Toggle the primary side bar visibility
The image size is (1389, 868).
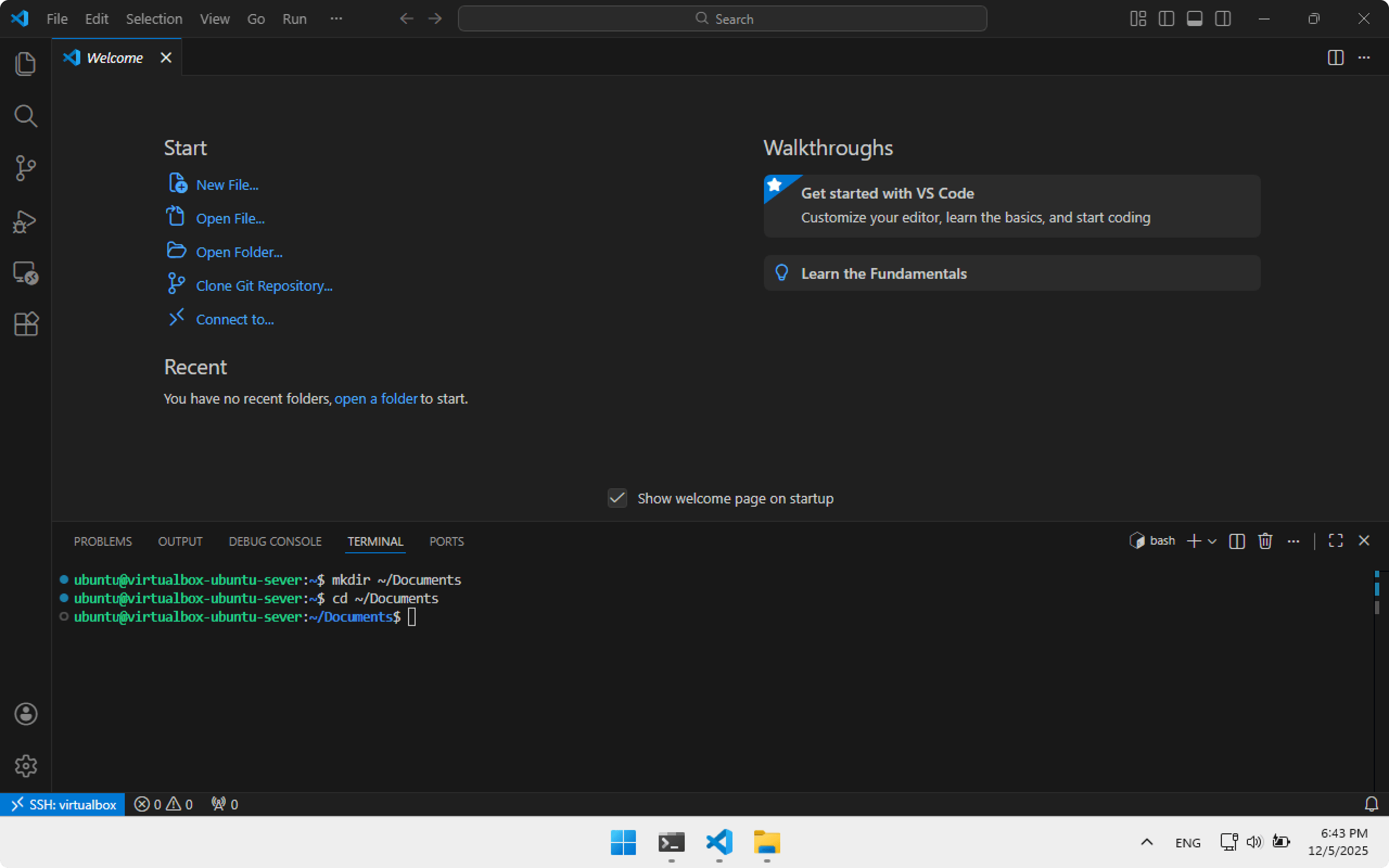pyautogui.click(x=1165, y=19)
